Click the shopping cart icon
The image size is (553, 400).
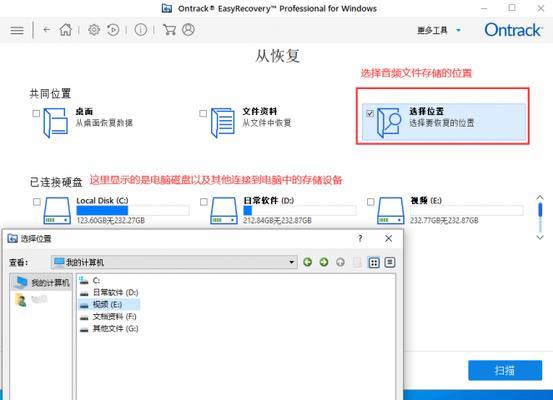169,30
